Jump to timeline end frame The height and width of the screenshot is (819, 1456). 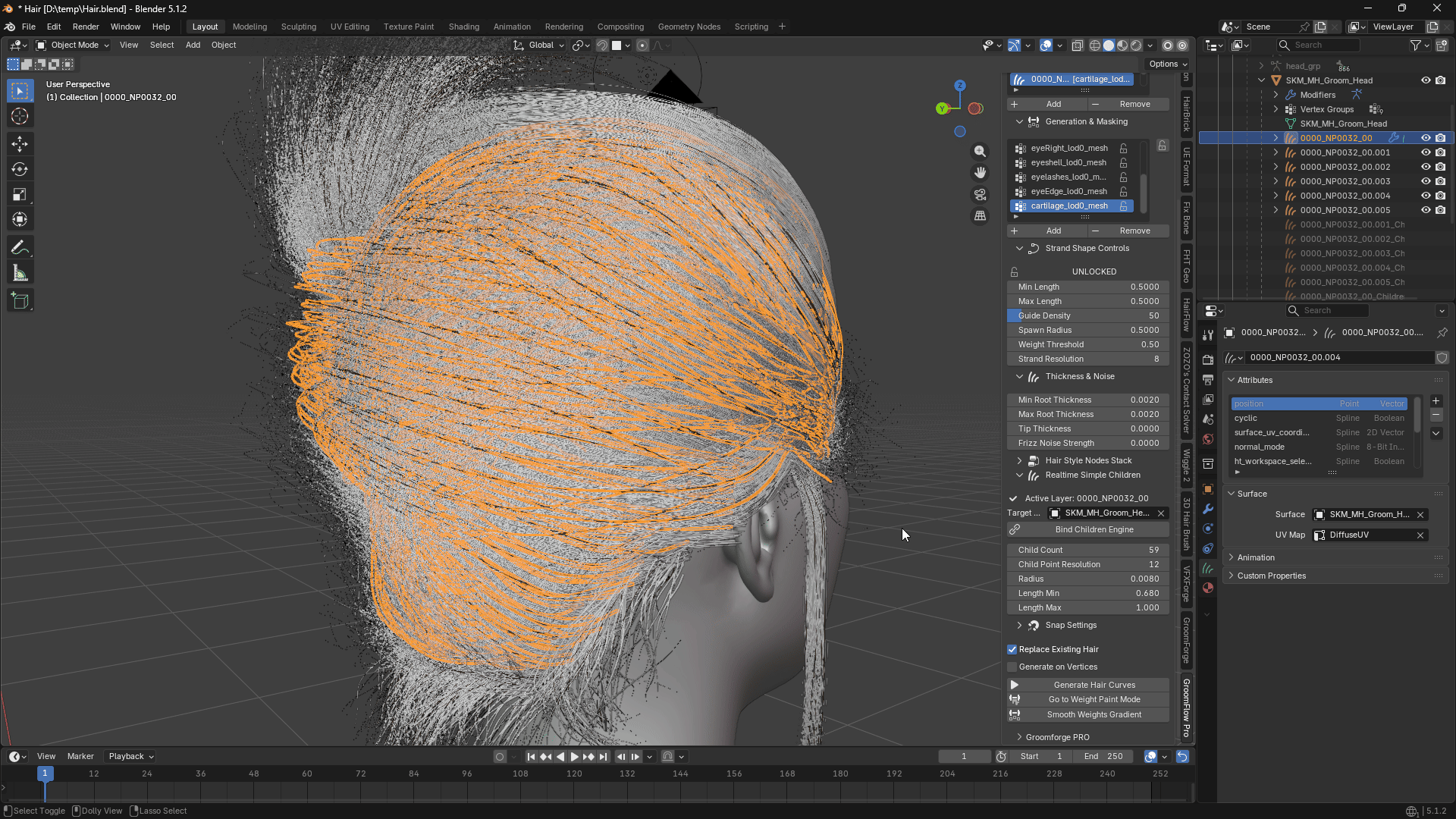click(603, 757)
